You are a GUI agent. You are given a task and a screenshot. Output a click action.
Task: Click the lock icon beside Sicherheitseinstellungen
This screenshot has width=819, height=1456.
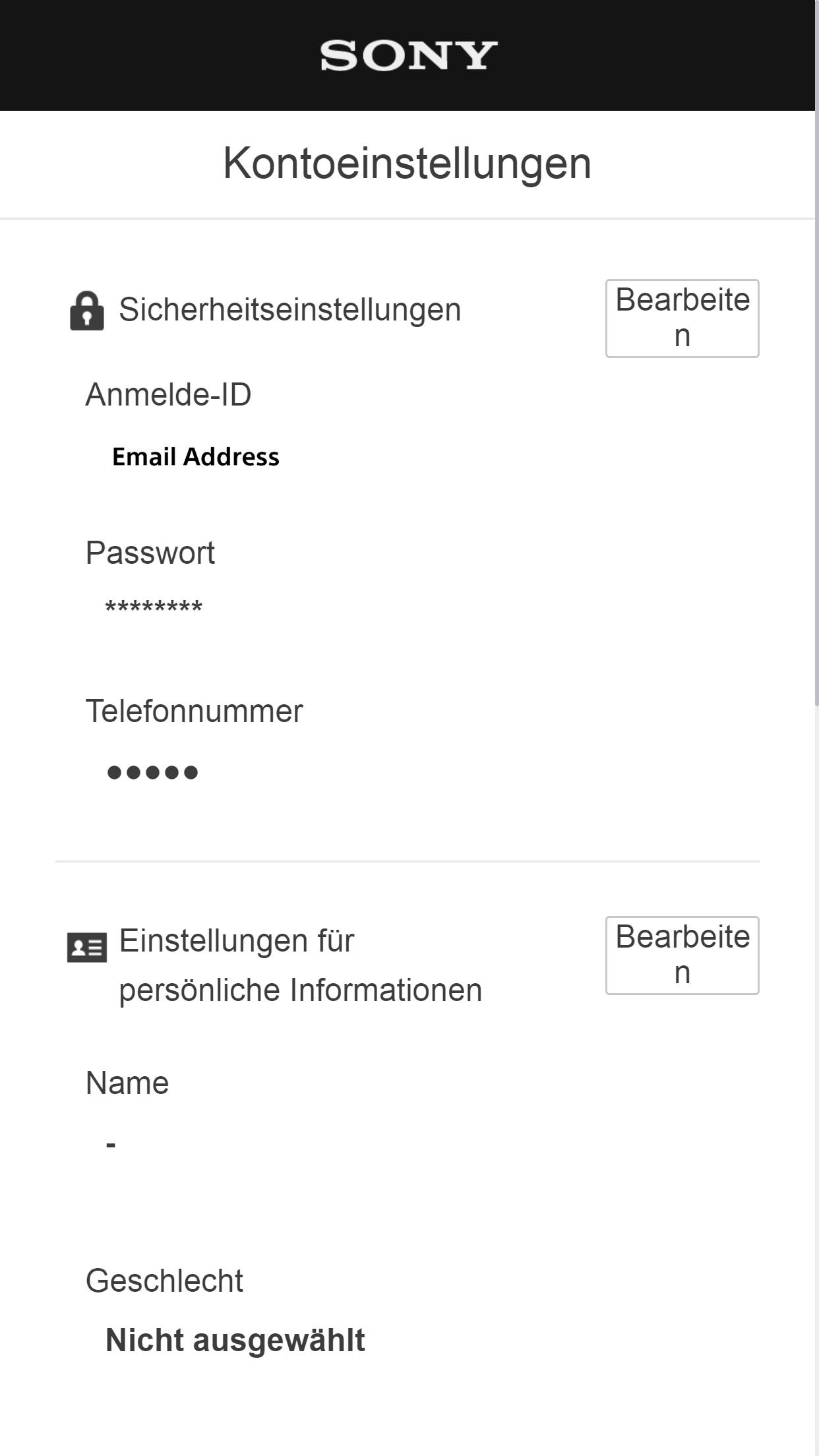click(87, 311)
